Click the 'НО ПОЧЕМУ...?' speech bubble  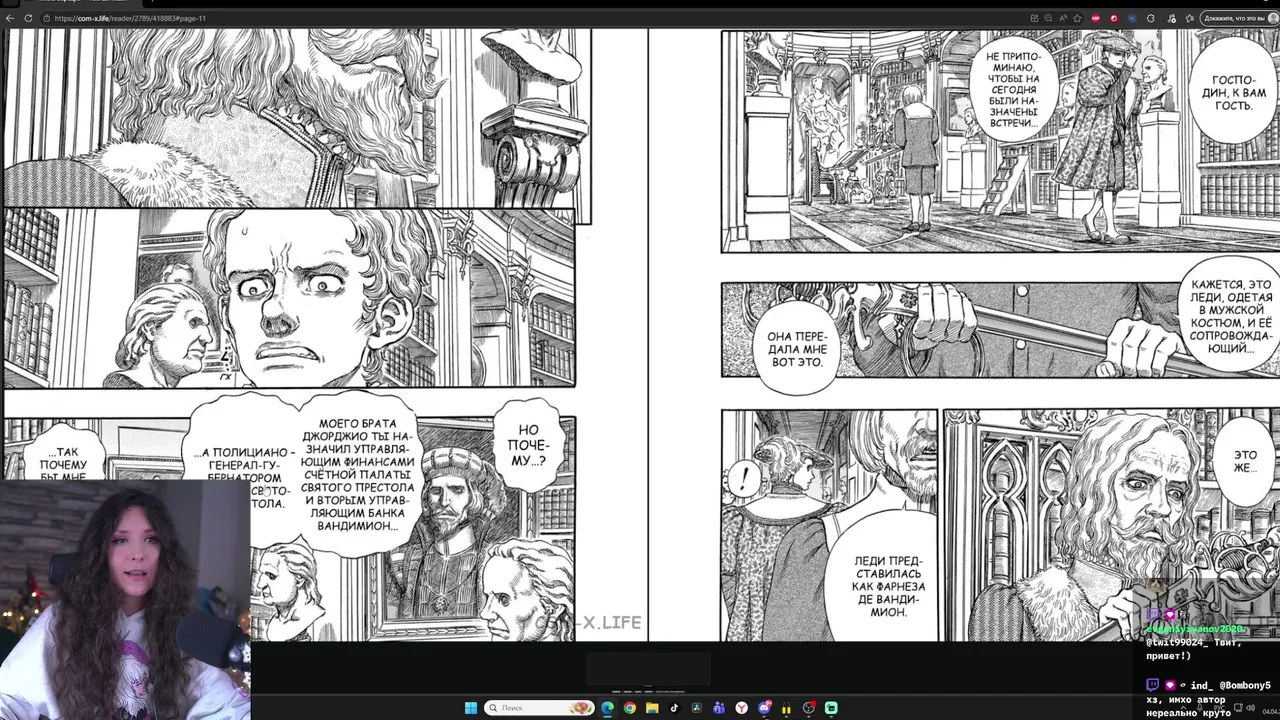click(528, 445)
